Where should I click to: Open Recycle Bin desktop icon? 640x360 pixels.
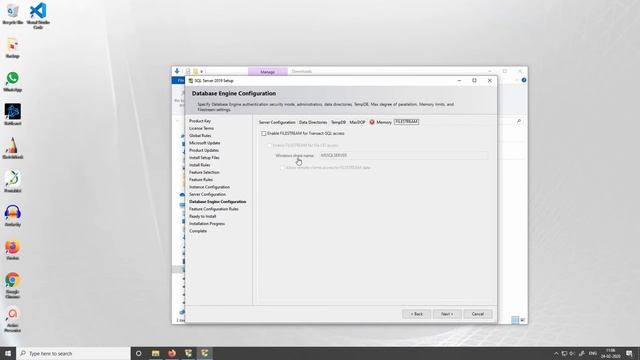(13, 14)
